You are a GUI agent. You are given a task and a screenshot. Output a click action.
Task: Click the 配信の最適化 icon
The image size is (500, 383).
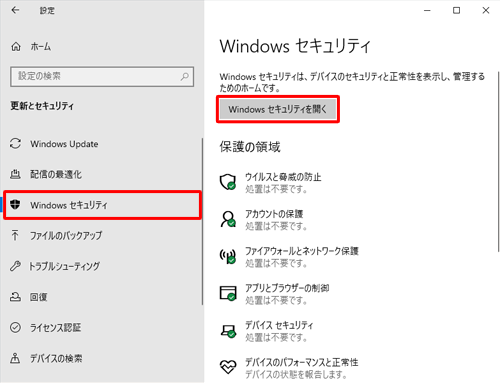[x=15, y=174]
